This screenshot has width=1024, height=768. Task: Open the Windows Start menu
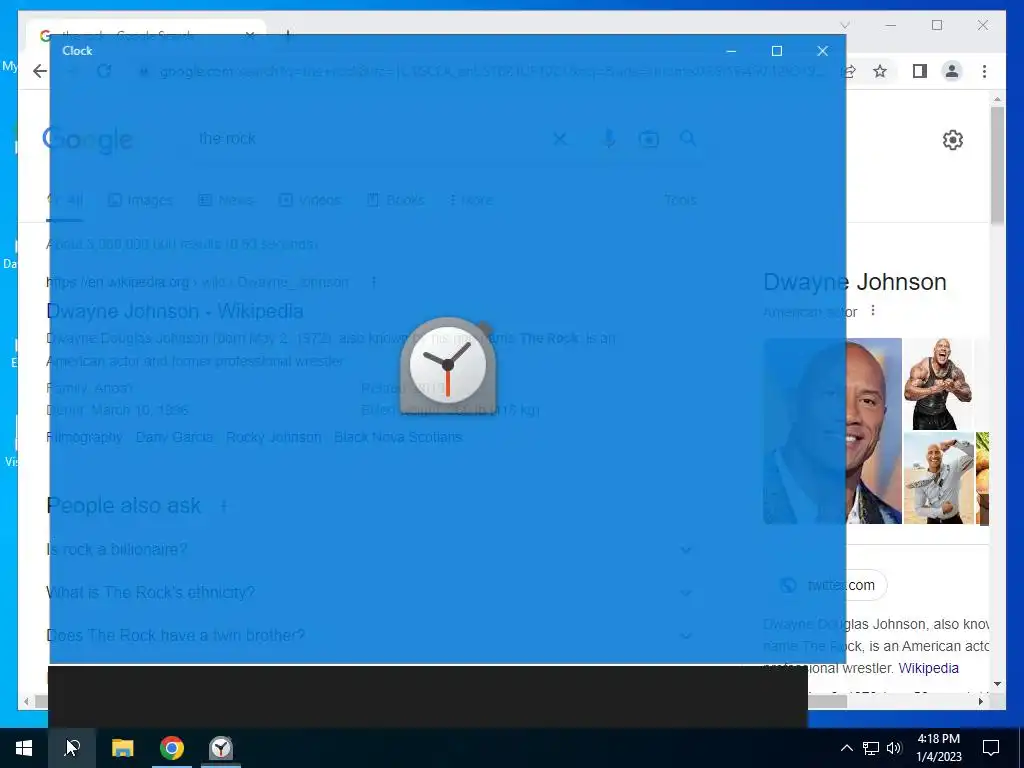(24, 748)
